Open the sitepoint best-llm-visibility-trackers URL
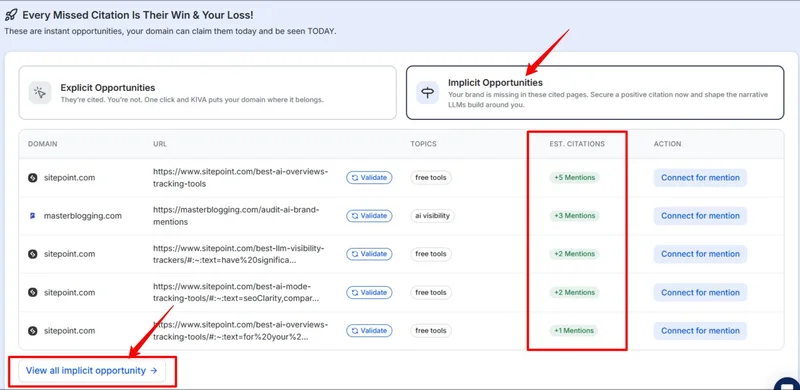The image size is (800, 390). pos(239,254)
